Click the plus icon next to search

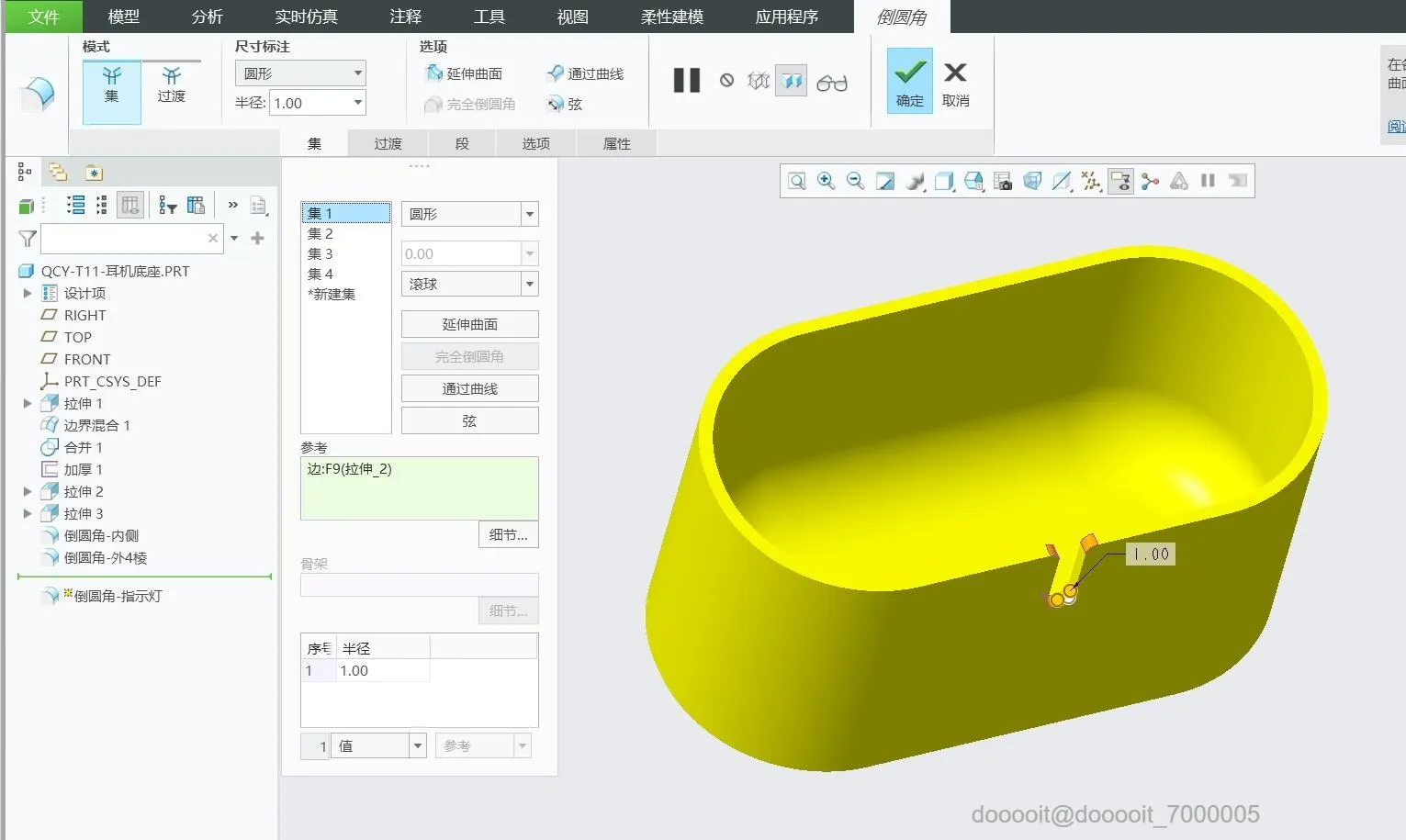coord(257,239)
